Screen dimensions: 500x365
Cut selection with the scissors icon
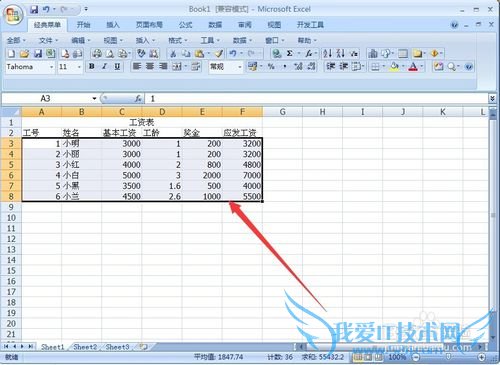[x=173, y=53]
